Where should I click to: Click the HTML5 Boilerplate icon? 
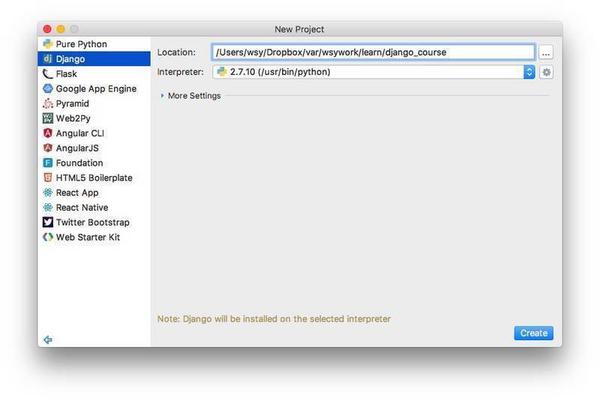(47, 178)
